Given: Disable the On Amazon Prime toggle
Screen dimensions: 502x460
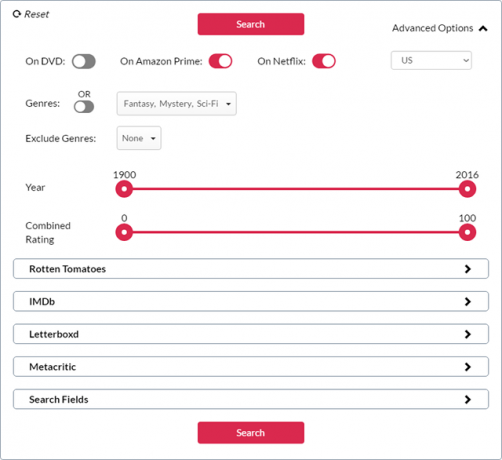Looking at the screenshot, I should (x=220, y=61).
